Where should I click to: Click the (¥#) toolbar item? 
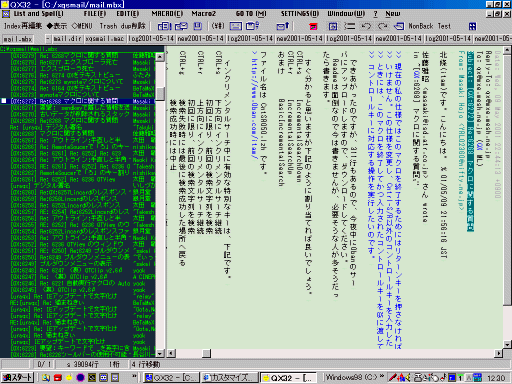pyautogui.click(x=218, y=26)
